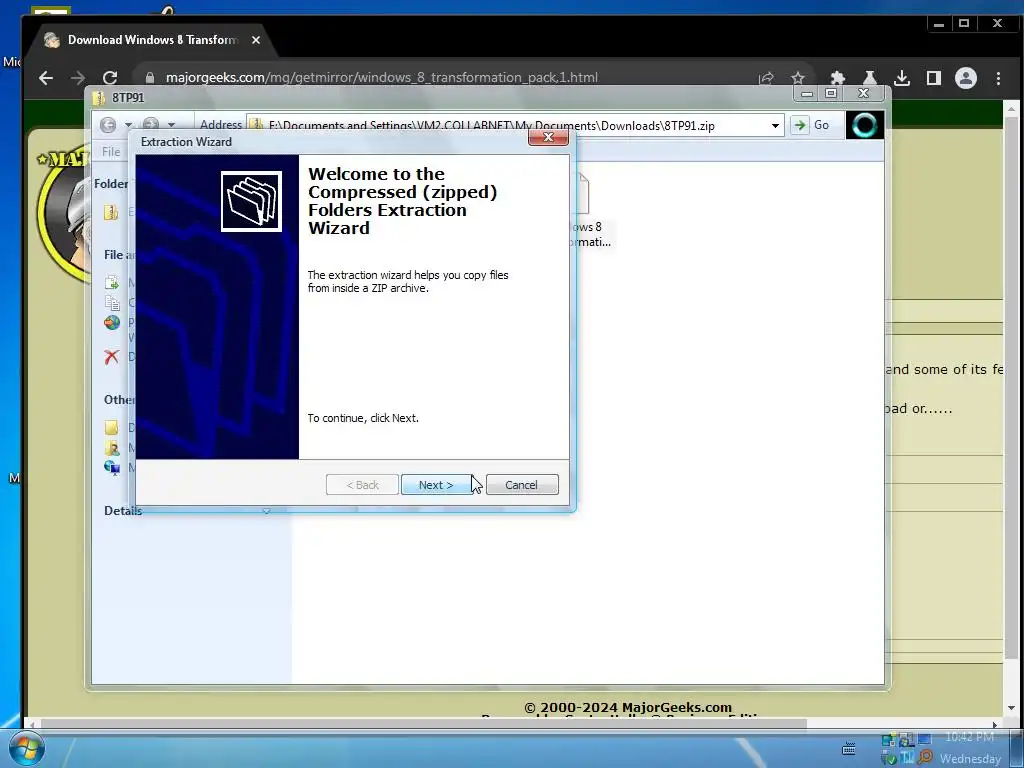1024x768 pixels.
Task: Close the Download Windows 8 Transform tab
Action: 256,40
